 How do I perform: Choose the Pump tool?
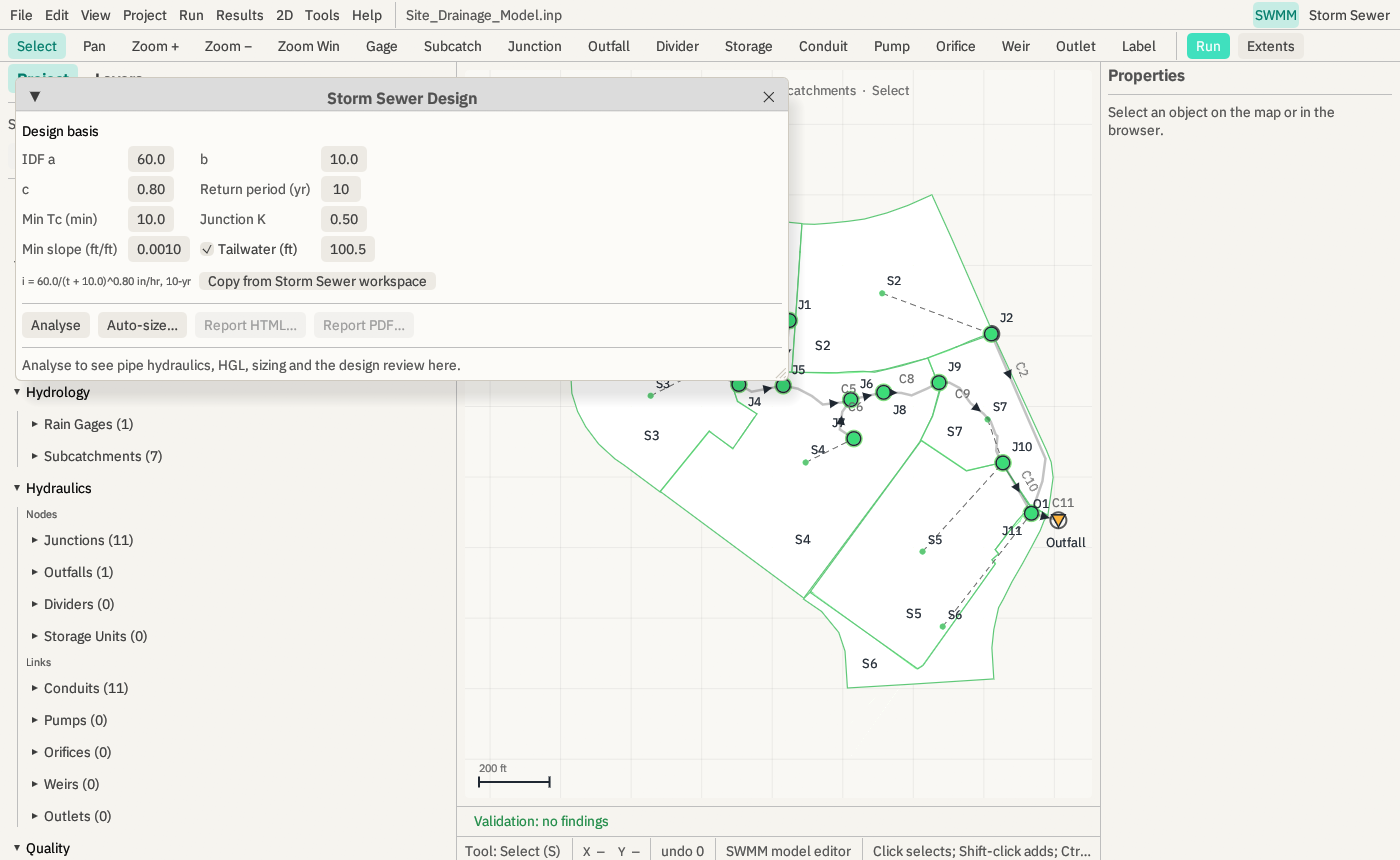[x=892, y=46]
